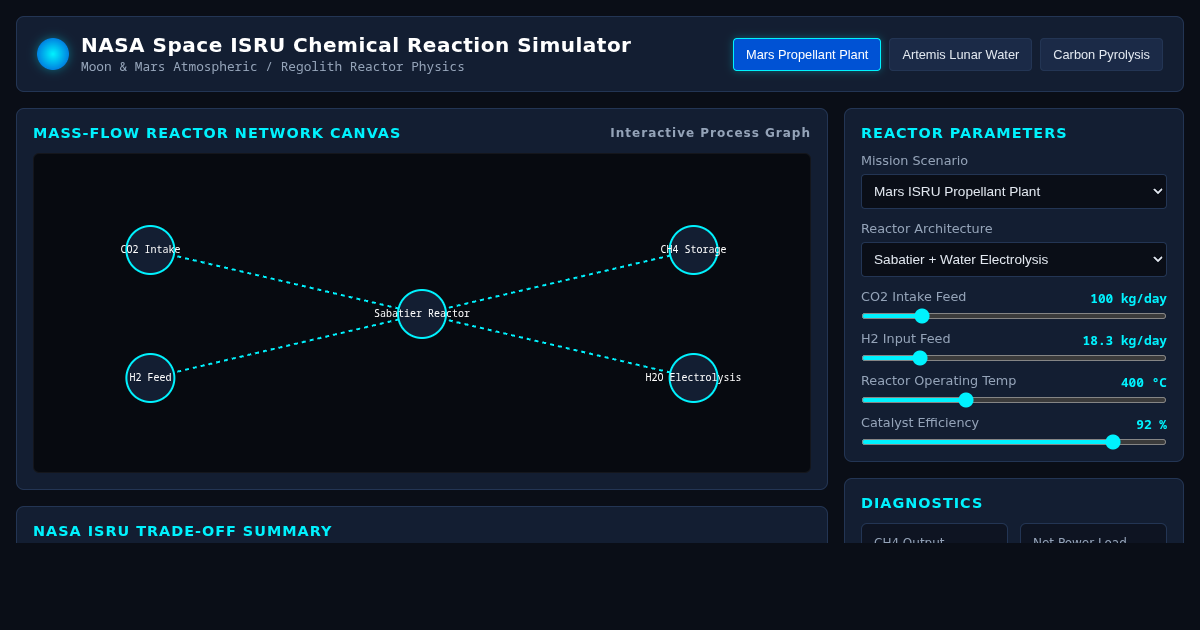This screenshot has height=630, width=1200.
Task: Click the 400 °C temperature value
Action: point(1144,382)
